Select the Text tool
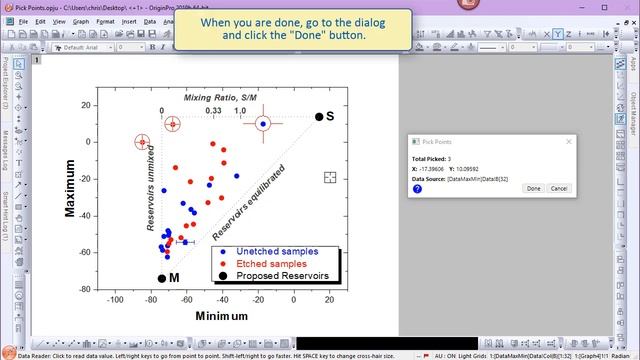Image resolution: width=640 pixels, height=360 pixels. [x=19, y=163]
